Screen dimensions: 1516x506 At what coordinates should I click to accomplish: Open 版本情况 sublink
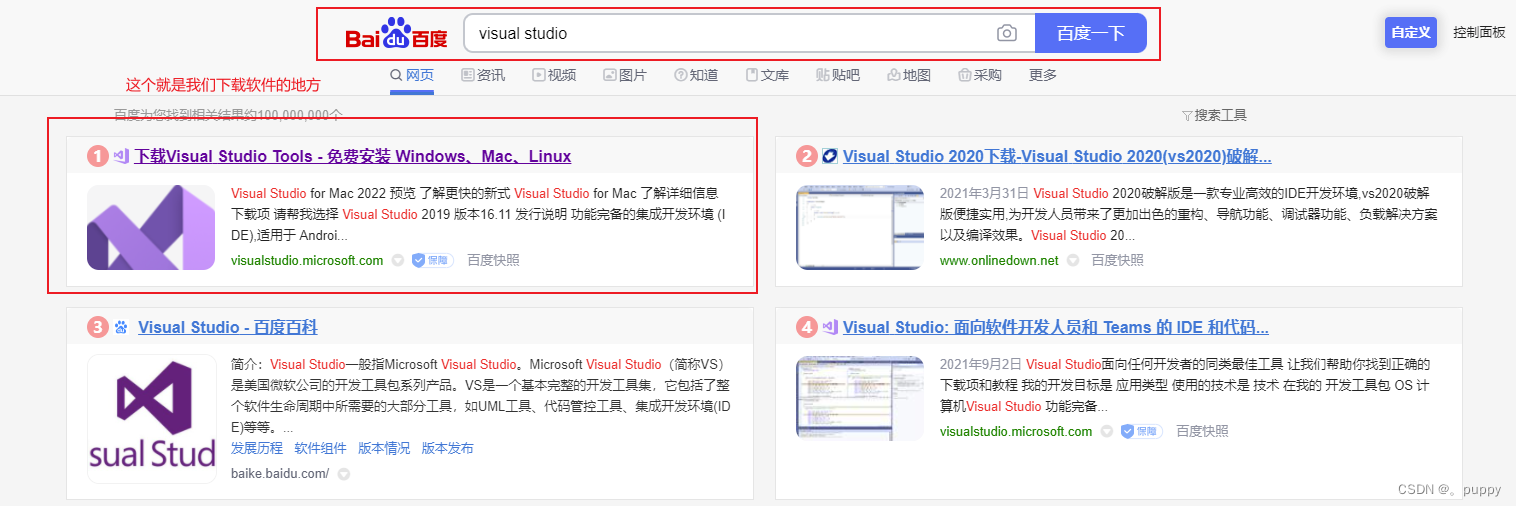384,448
